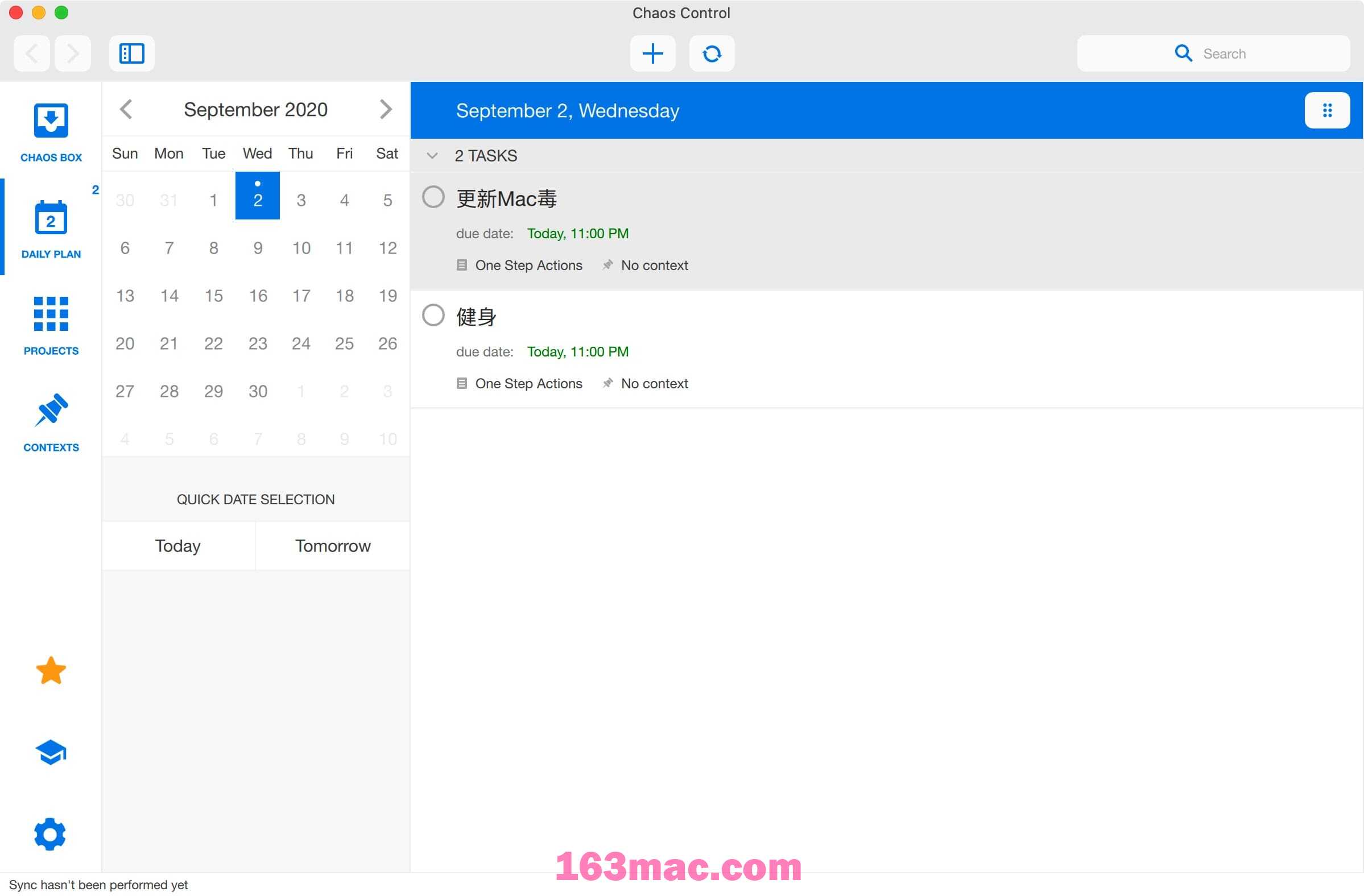The height and width of the screenshot is (896, 1364).
Task: Select September 20 in the calendar
Action: pyautogui.click(x=125, y=343)
